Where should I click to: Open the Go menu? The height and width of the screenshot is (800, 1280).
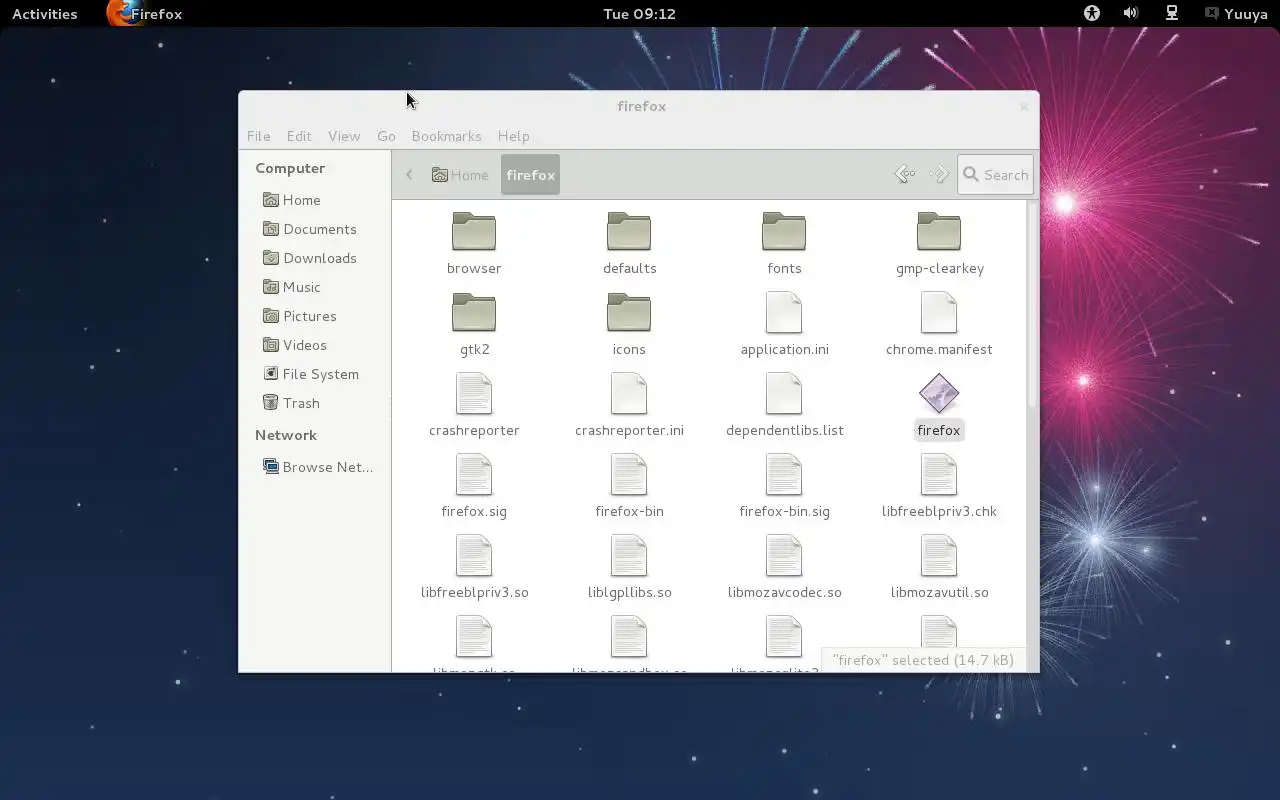point(386,136)
